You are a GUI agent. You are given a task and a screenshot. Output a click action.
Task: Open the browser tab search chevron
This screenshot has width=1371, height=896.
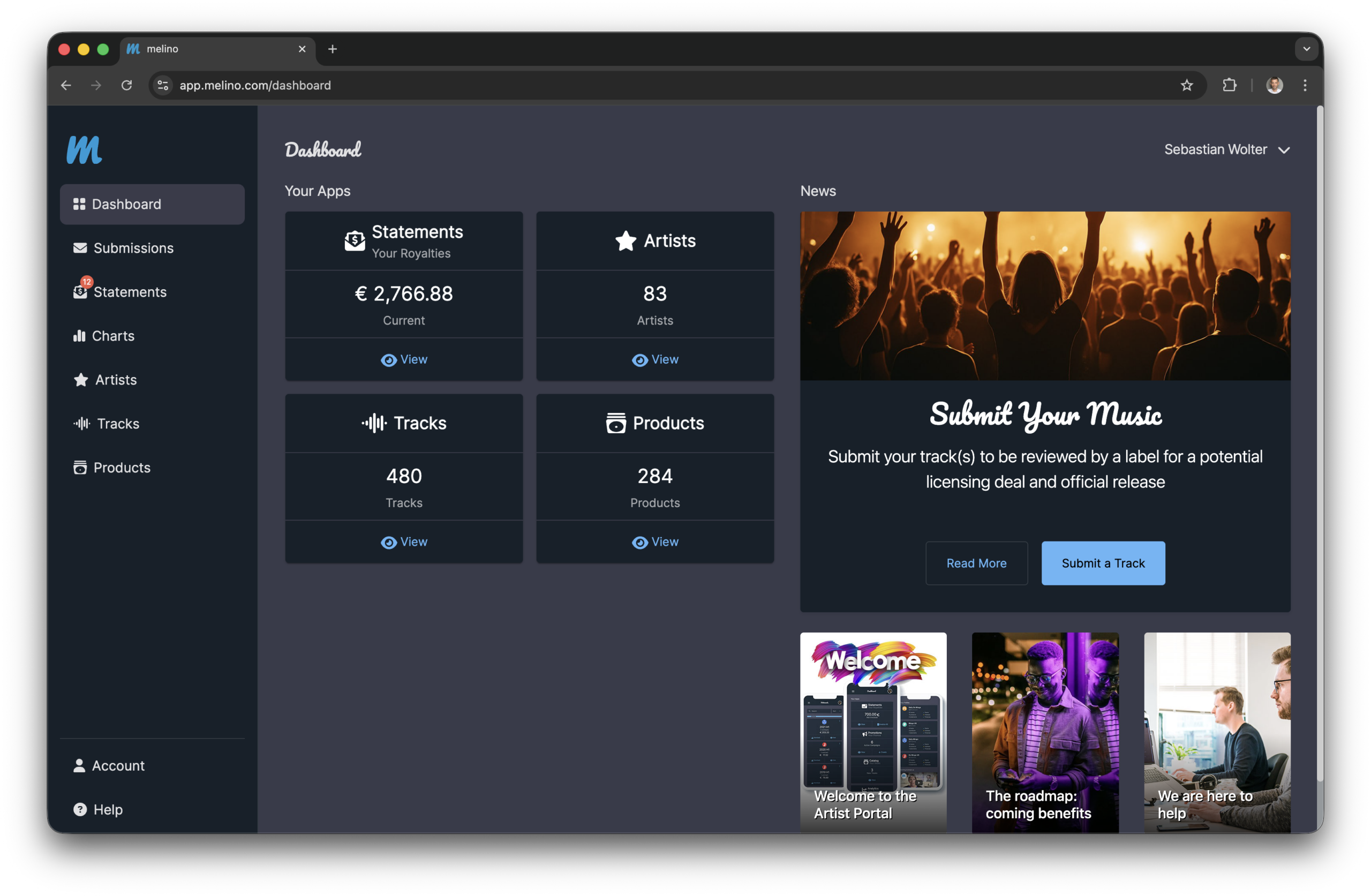[1306, 49]
